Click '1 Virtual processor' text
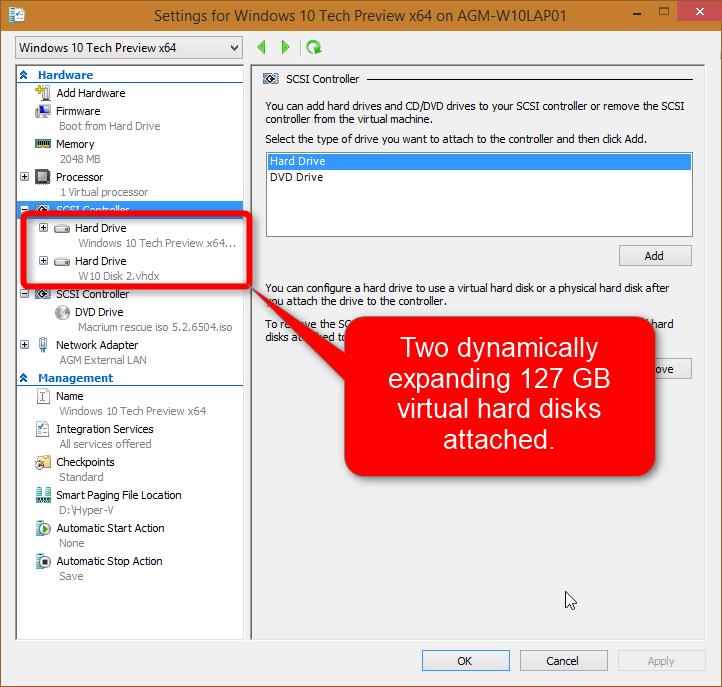Viewport: 722px width, 687px height. [x=104, y=192]
